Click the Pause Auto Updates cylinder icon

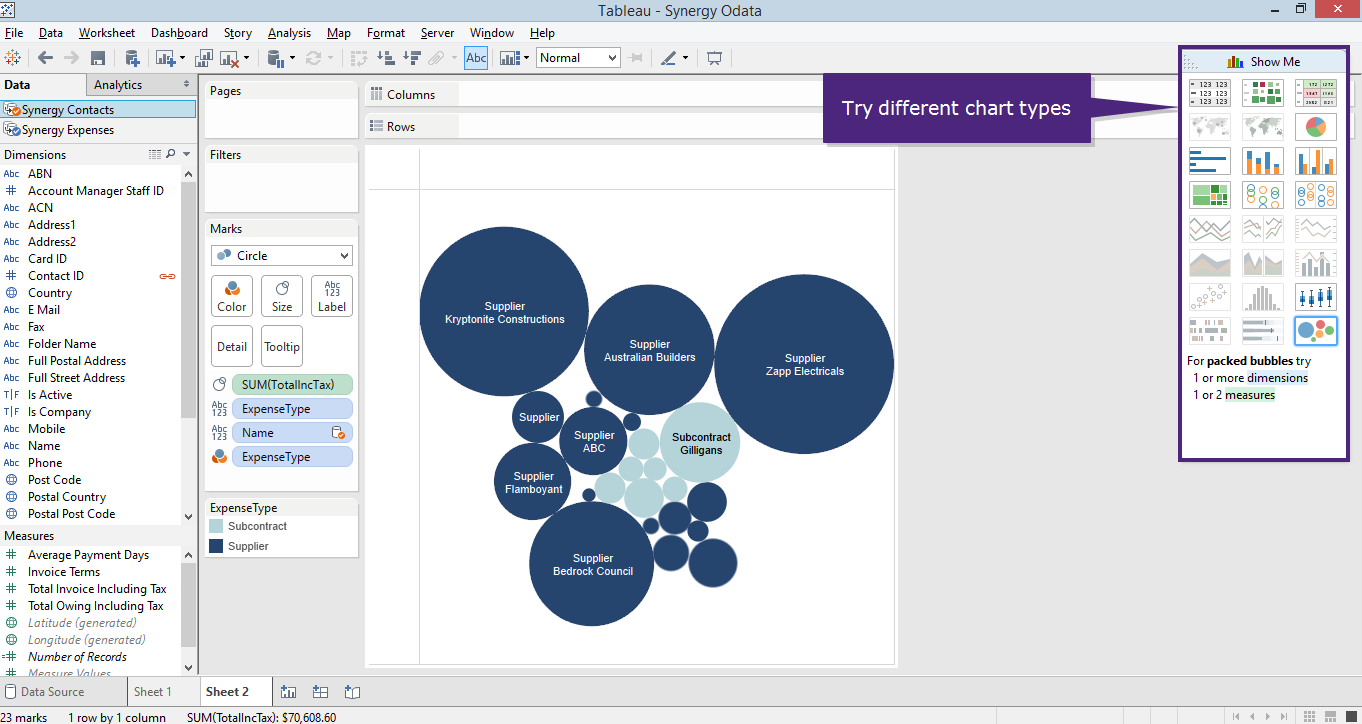click(x=275, y=58)
